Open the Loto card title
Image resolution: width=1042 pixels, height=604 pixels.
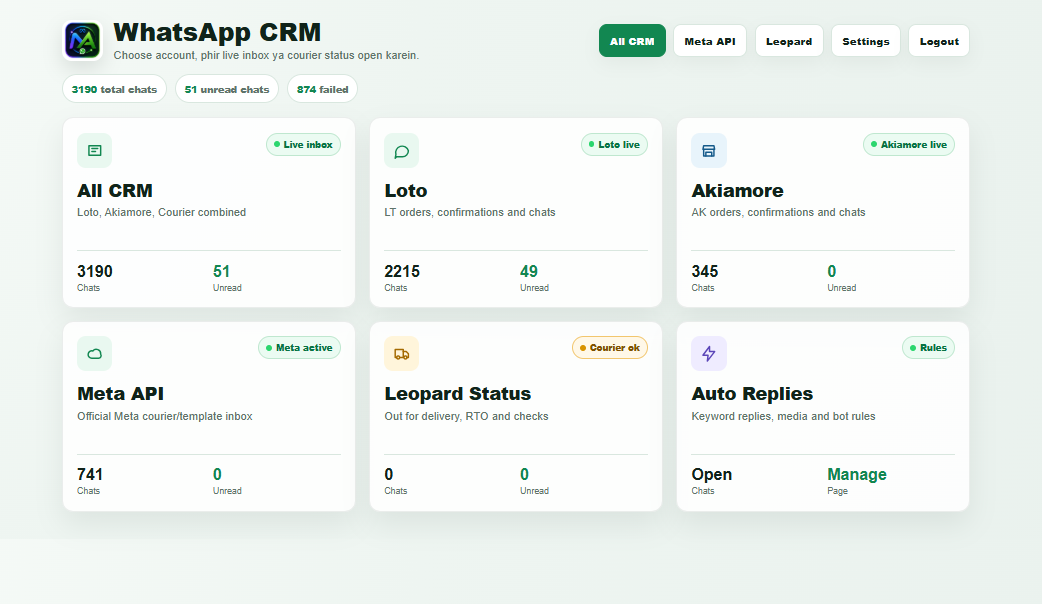(x=405, y=191)
